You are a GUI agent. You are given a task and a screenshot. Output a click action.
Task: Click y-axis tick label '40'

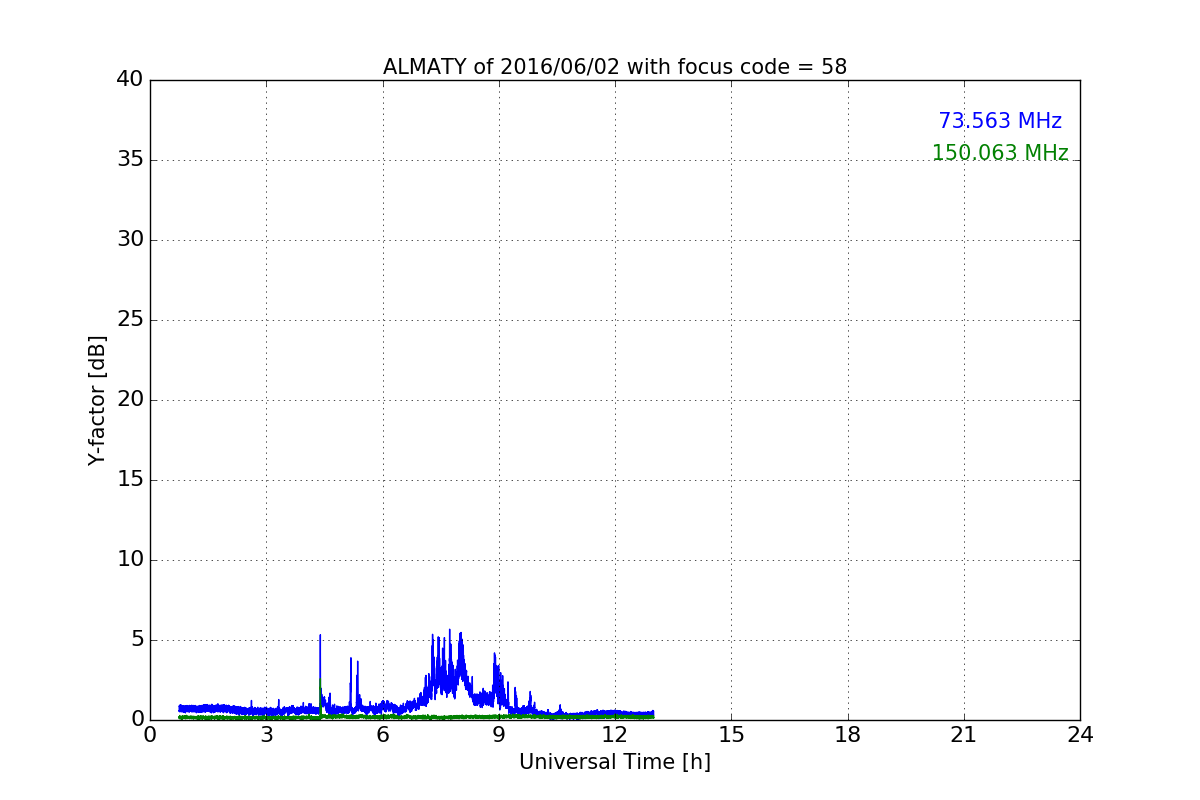130,80
